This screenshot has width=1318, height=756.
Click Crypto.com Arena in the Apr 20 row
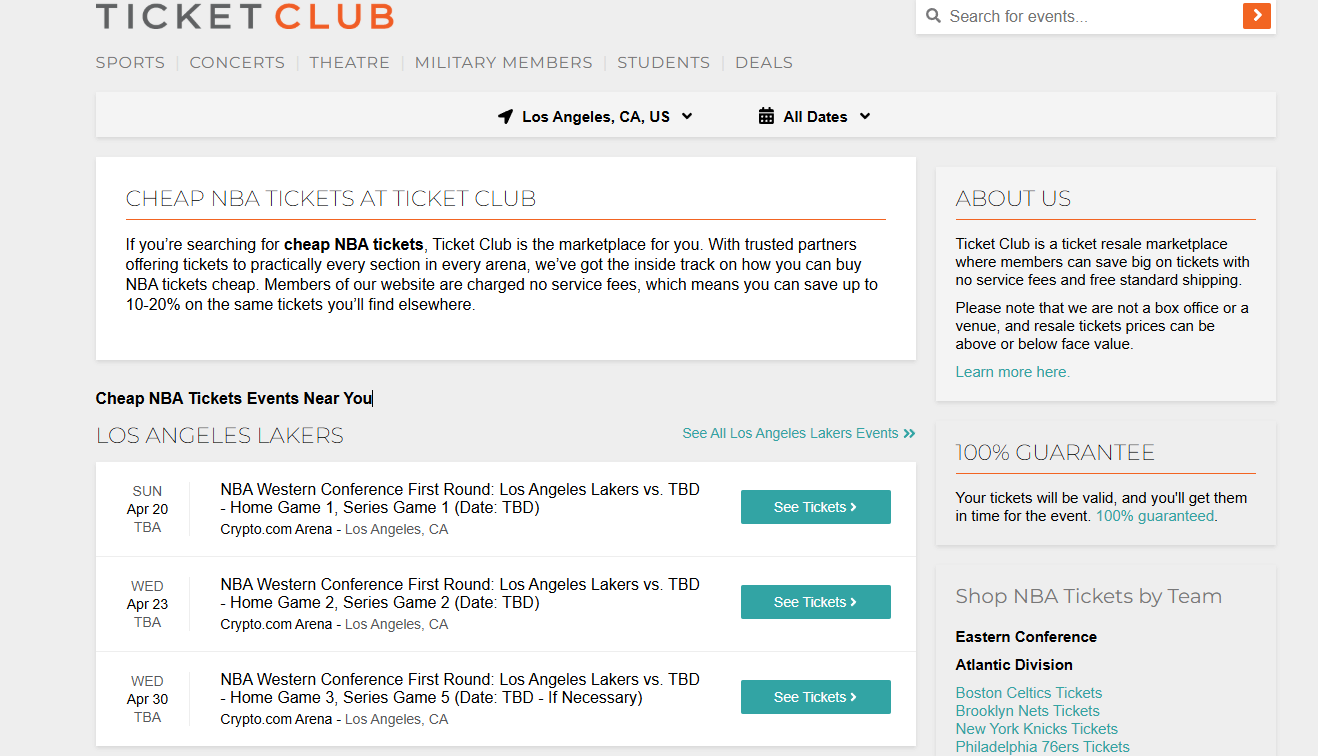(276, 529)
